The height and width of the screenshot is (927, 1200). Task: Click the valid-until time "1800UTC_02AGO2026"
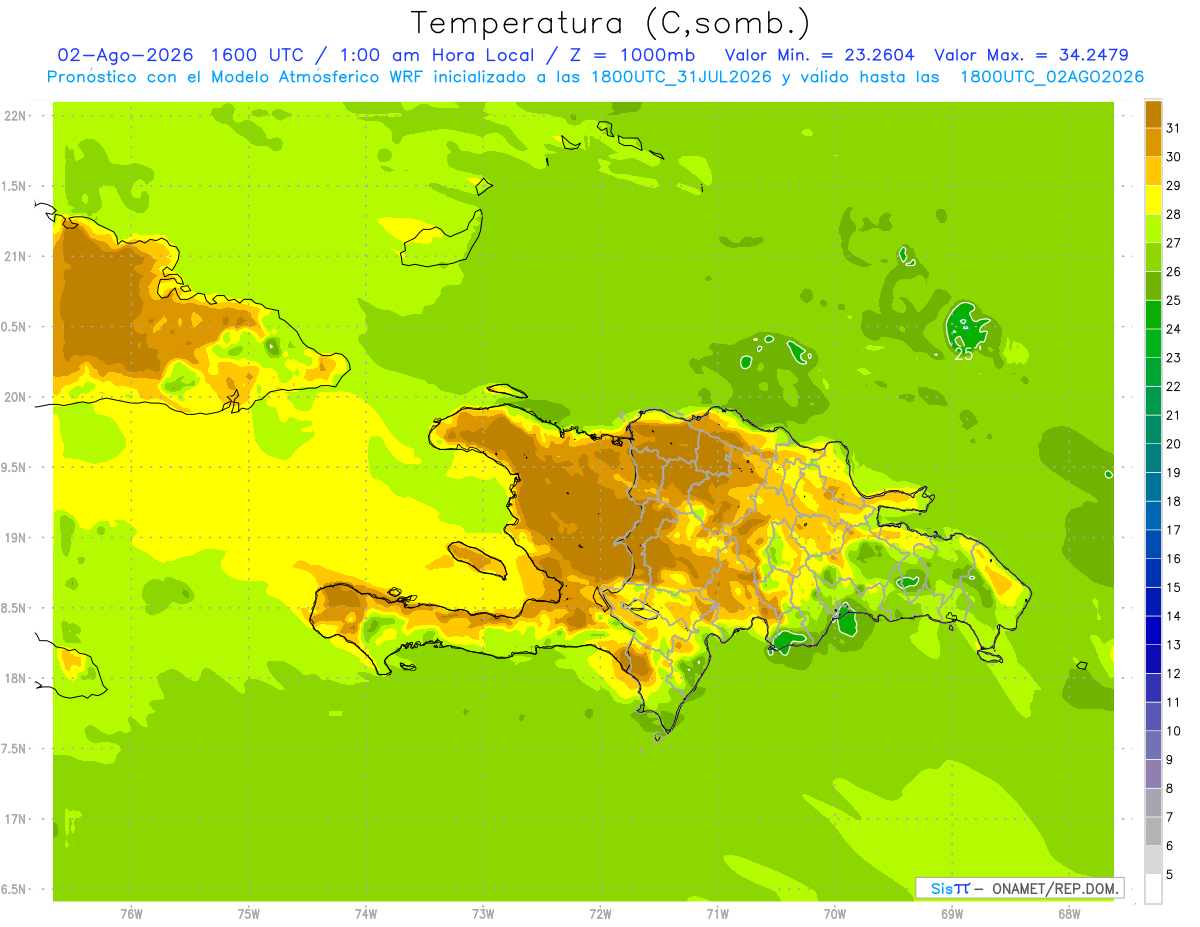pyautogui.click(x=1052, y=77)
